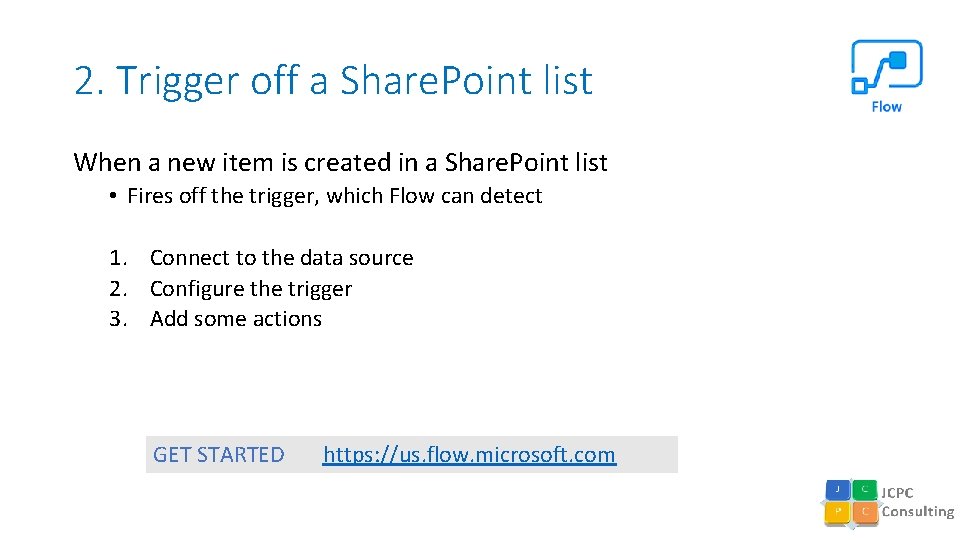Click the GET STARTED text
Image resolution: width=960 pixels, height=540 pixels.
(x=218, y=455)
